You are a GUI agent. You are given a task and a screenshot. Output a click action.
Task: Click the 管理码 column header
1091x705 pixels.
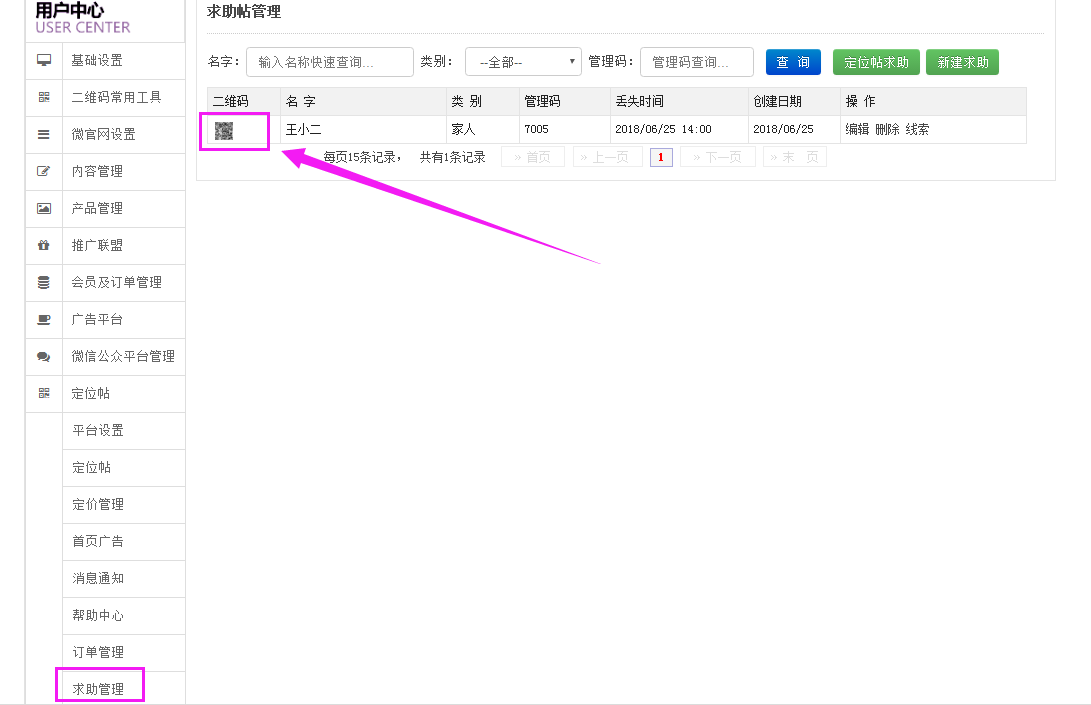click(x=542, y=102)
